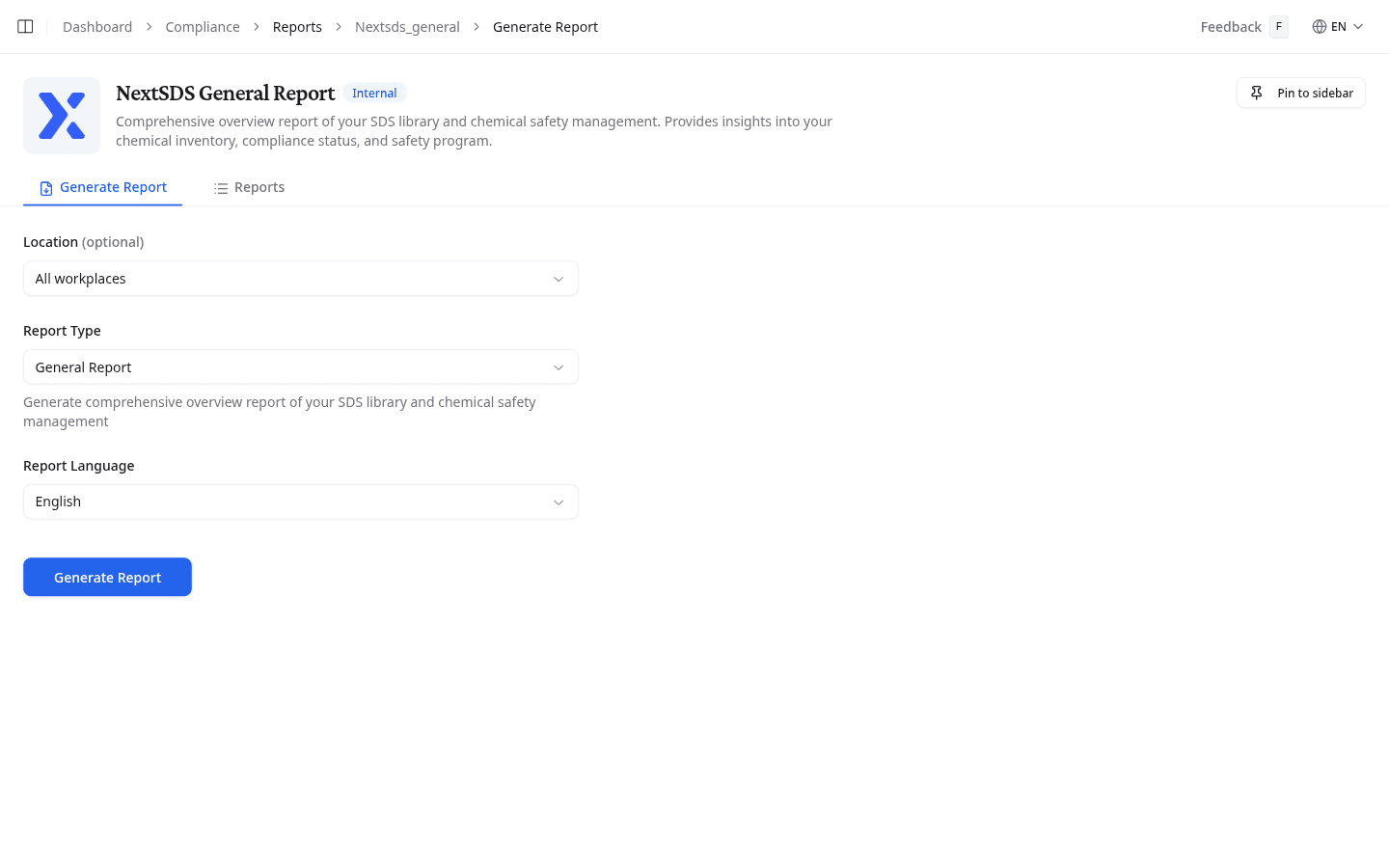Go to Dashboard breadcrumb

point(97,27)
